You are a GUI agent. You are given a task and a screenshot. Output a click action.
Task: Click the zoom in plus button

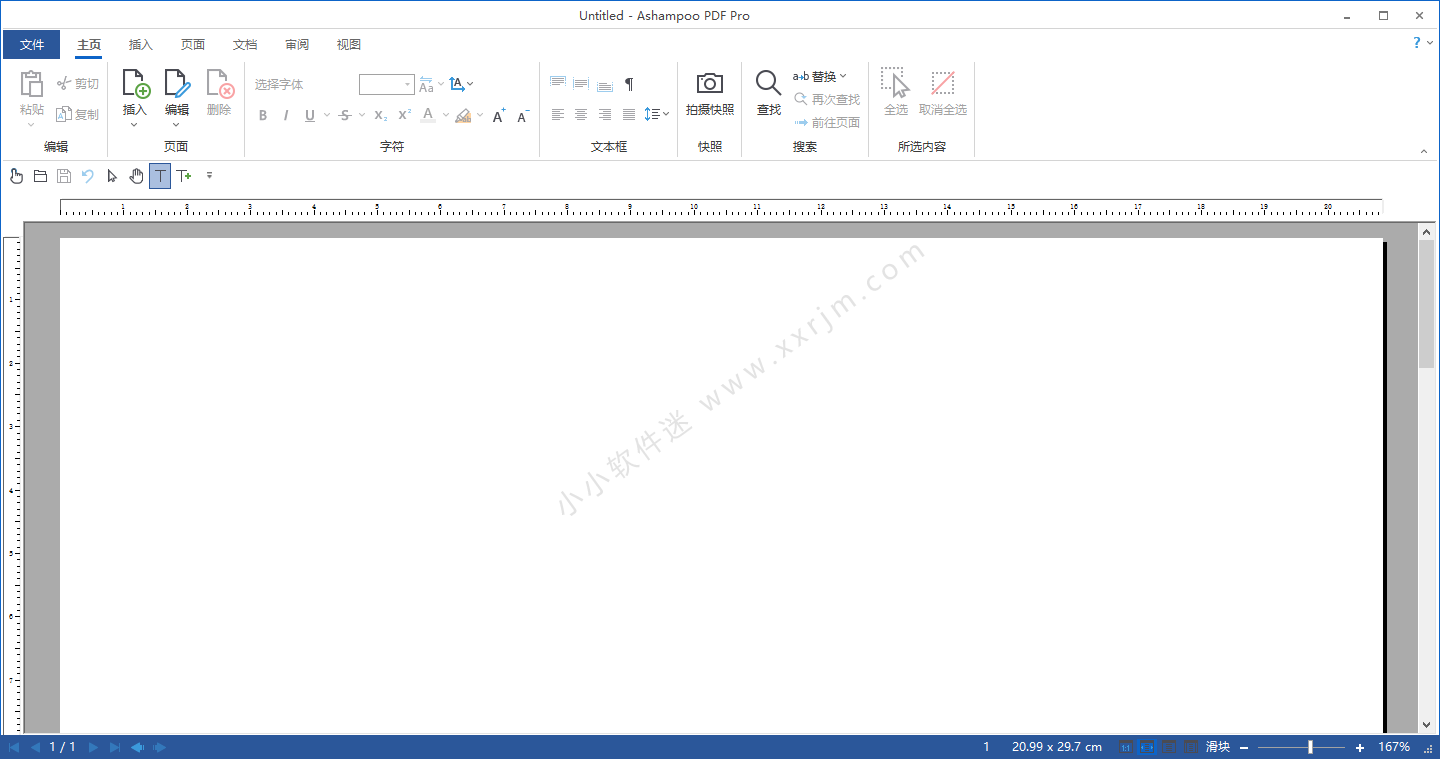(1360, 747)
